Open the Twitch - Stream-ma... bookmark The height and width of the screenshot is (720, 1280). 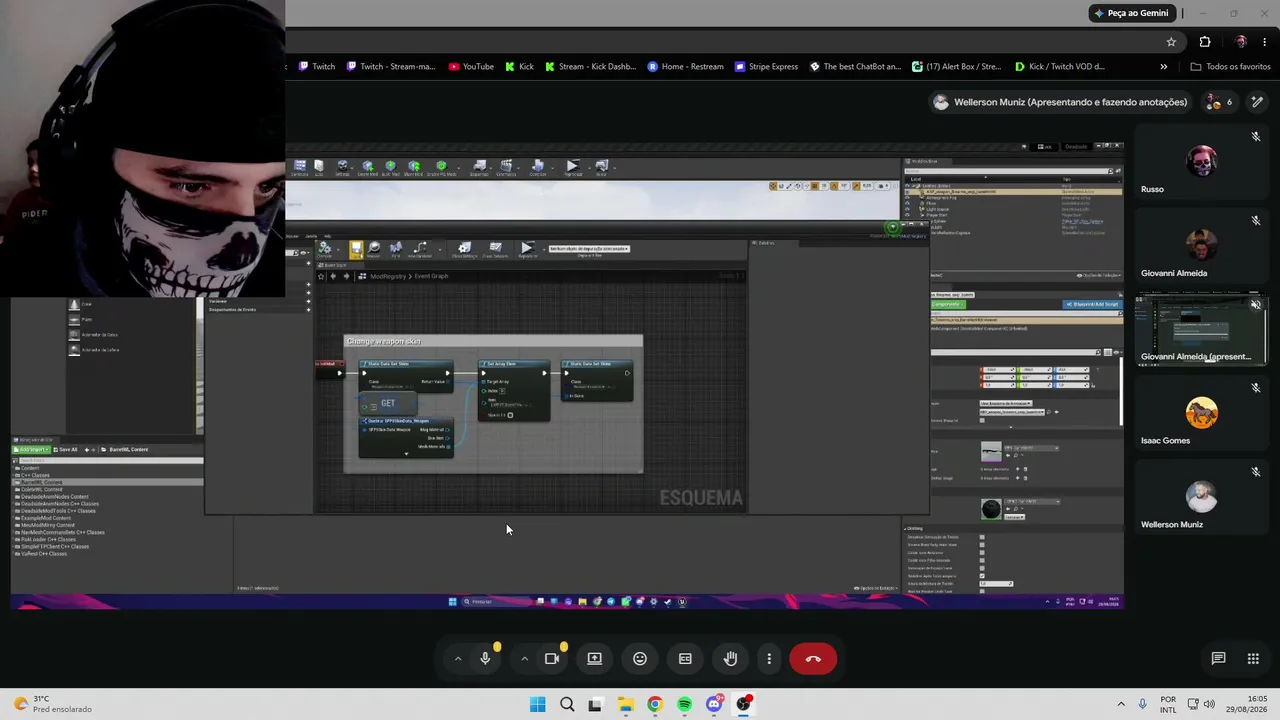point(391,67)
